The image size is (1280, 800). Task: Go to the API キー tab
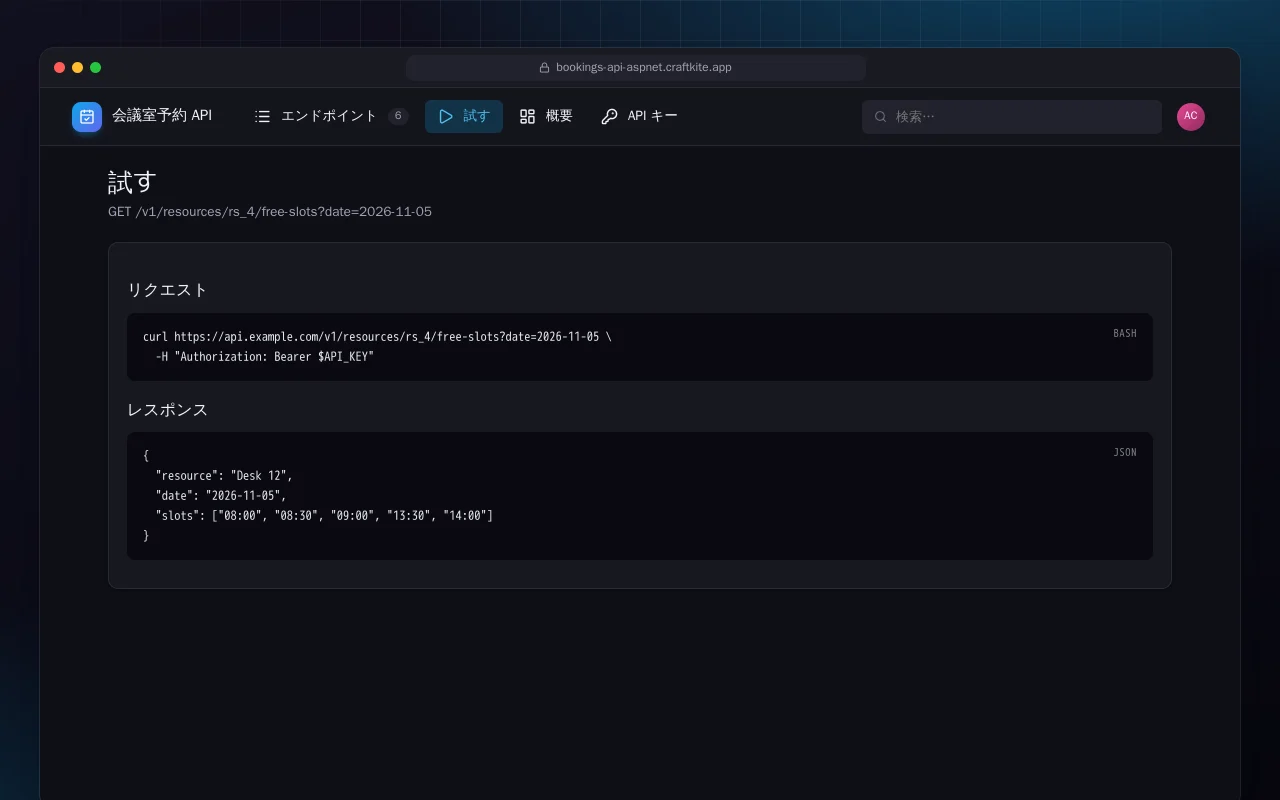click(x=639, y=116)
